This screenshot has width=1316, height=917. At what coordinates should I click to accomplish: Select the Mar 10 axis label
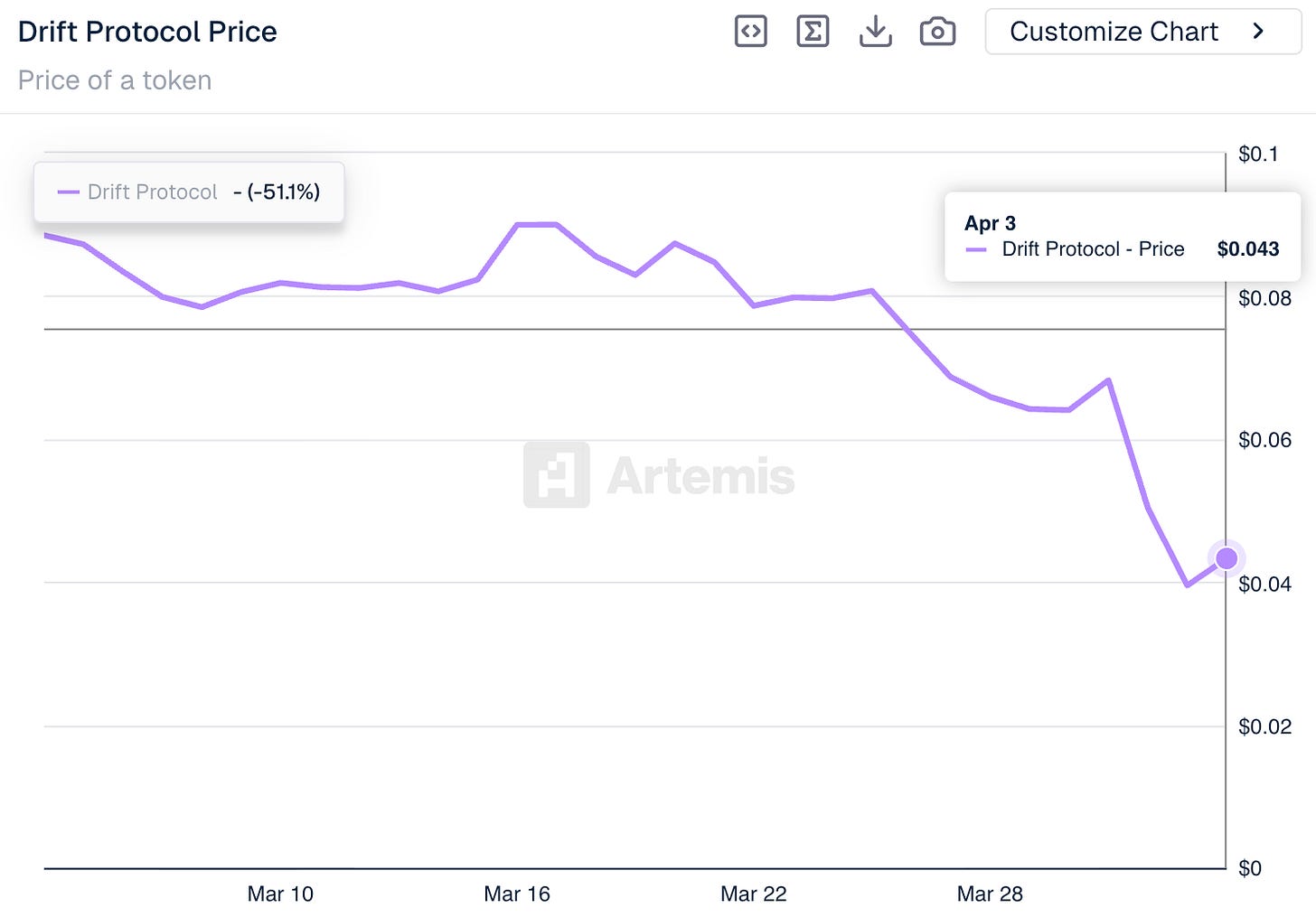click(280, 894)
